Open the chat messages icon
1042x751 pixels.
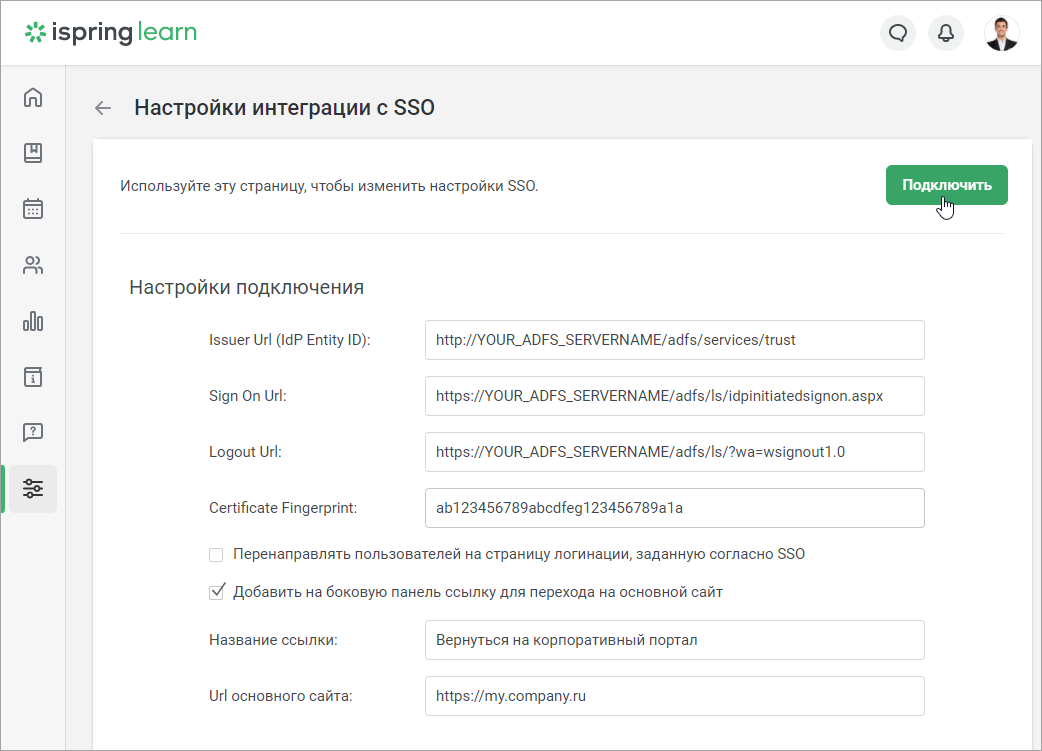tap(898, 33)
